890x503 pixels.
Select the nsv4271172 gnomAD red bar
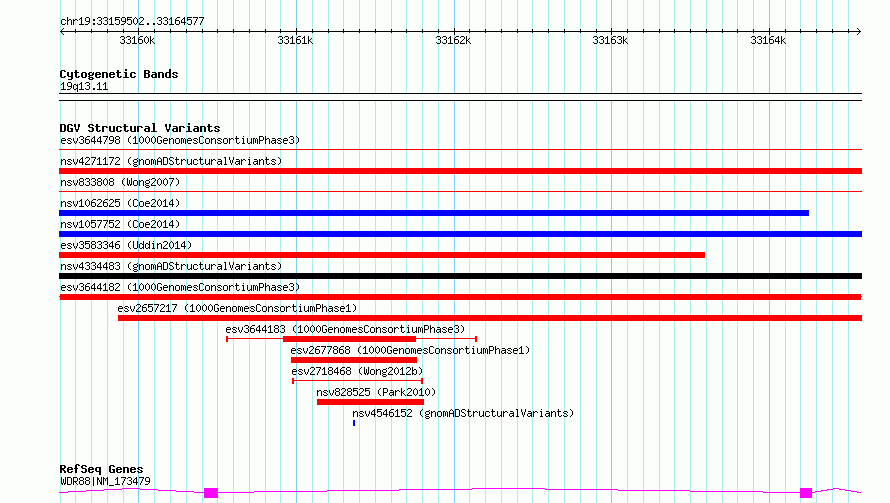coord(460,171)
